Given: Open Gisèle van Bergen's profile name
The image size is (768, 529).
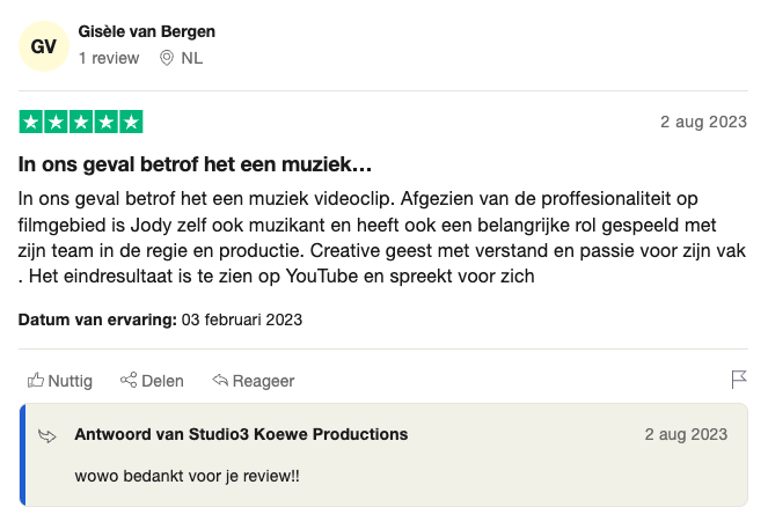Looking at the screenshot, I should click(x=146, y=31).
